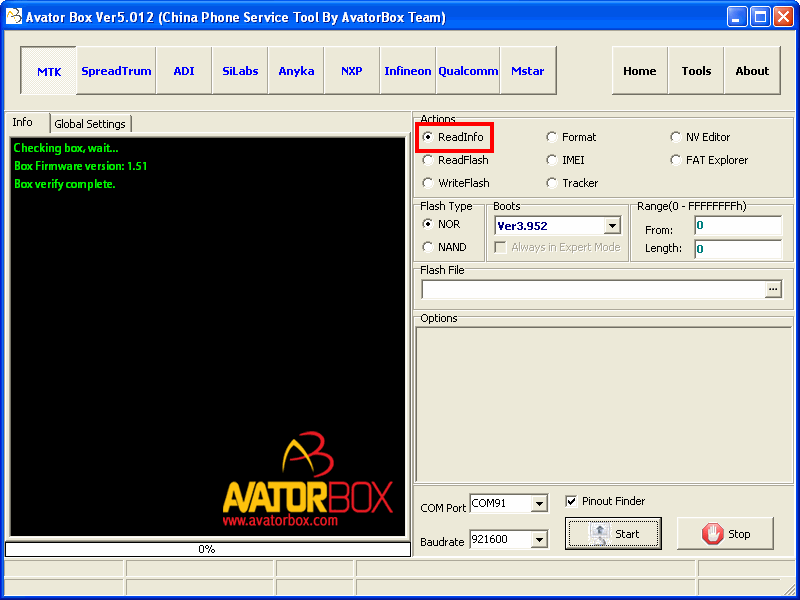Close the Avator Box window
The width and height of the screenshot is (800, 600).
[x=783, y=17]
